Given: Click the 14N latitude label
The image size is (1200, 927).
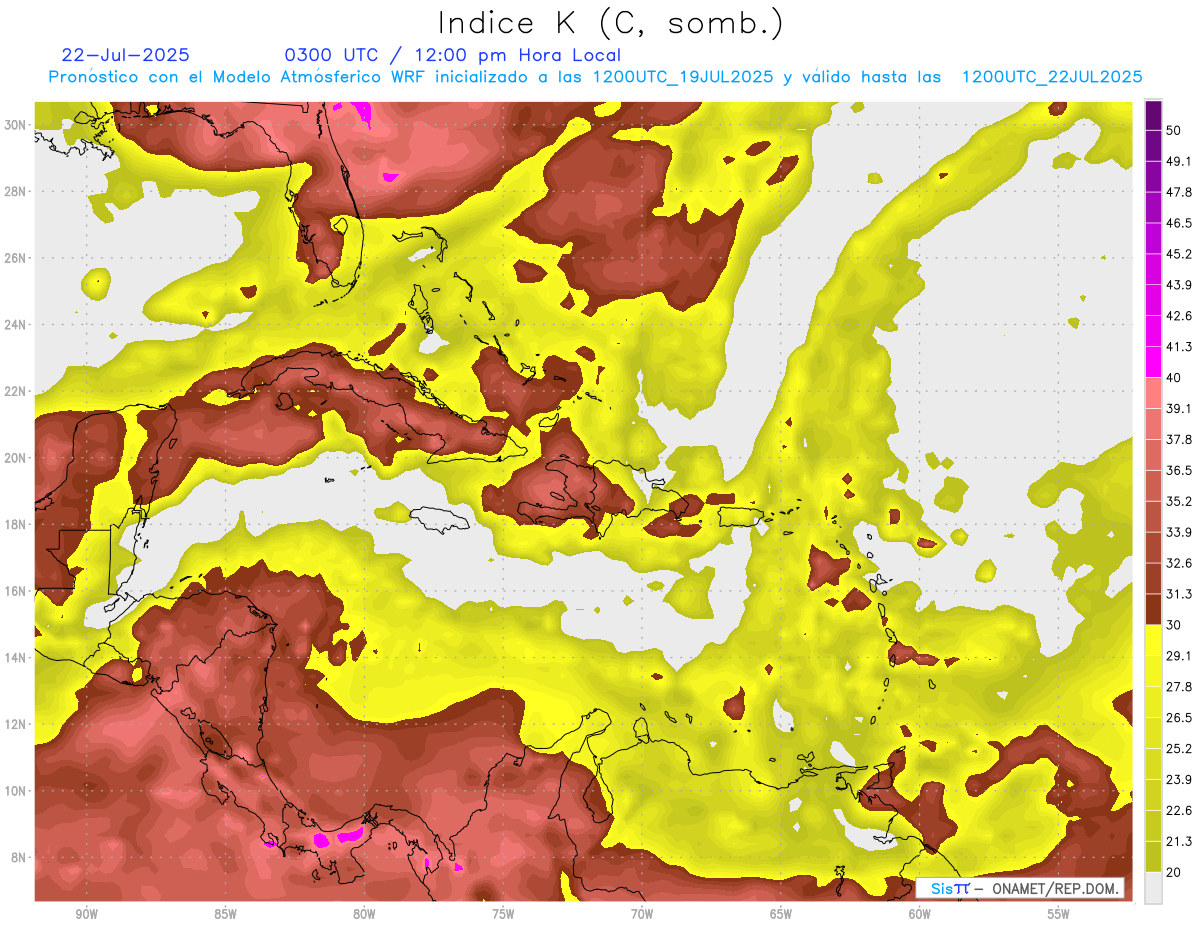Looking at the screenshot, I should click(17, 657).
